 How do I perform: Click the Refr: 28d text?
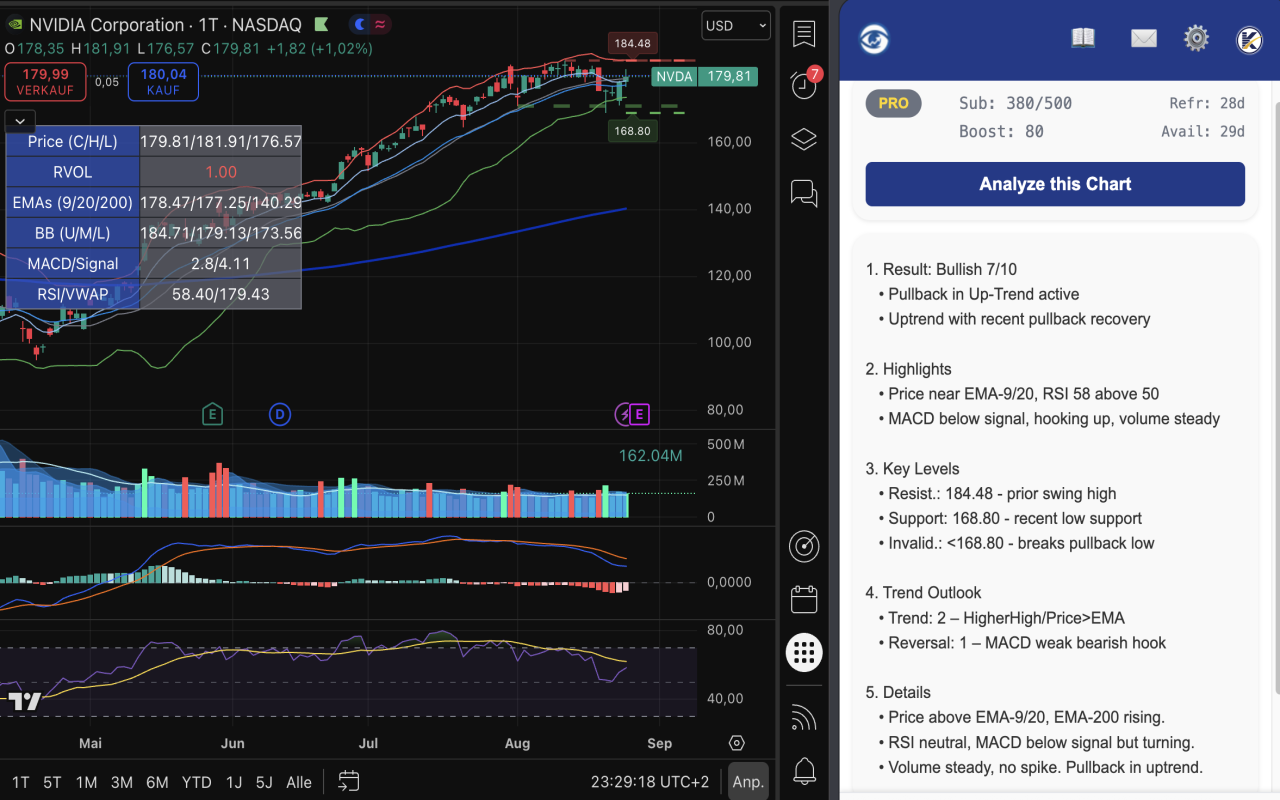pyautogui.click(x=1207, y=103)
